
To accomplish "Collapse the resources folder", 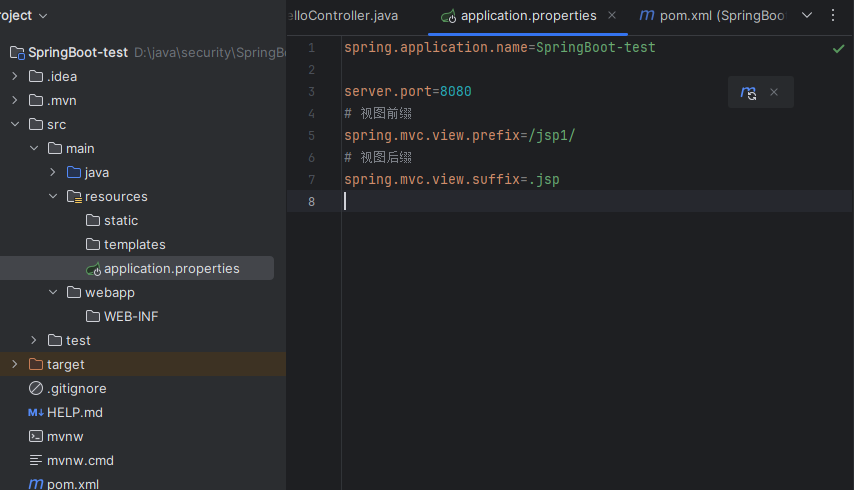I will [53, 197].
